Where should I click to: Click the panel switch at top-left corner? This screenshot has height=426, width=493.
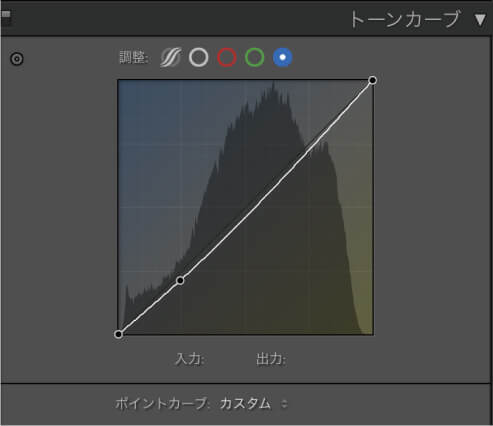click(6, 18)
